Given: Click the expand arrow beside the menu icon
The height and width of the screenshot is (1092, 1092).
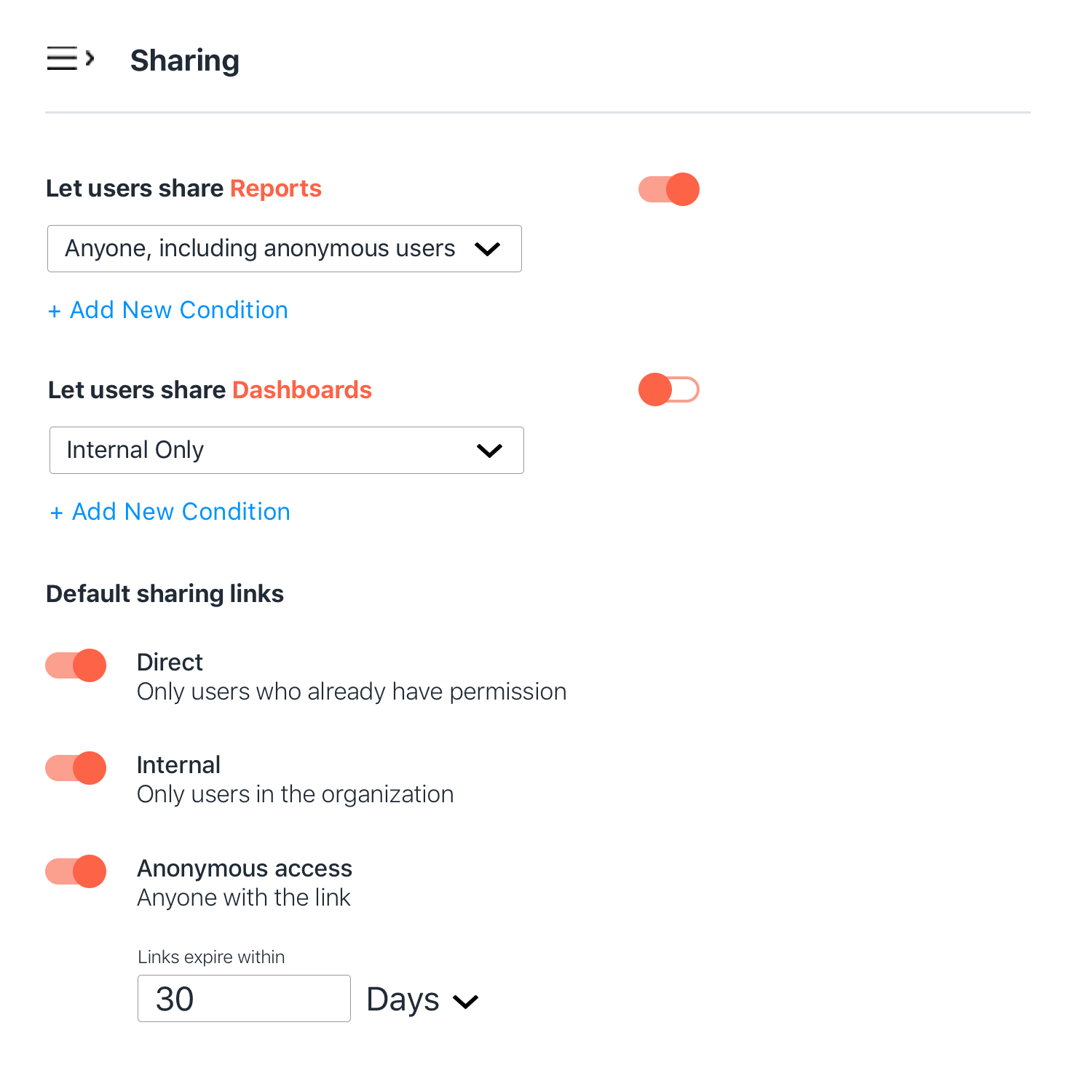Looking at the screenshot, I should click(90, 58).
